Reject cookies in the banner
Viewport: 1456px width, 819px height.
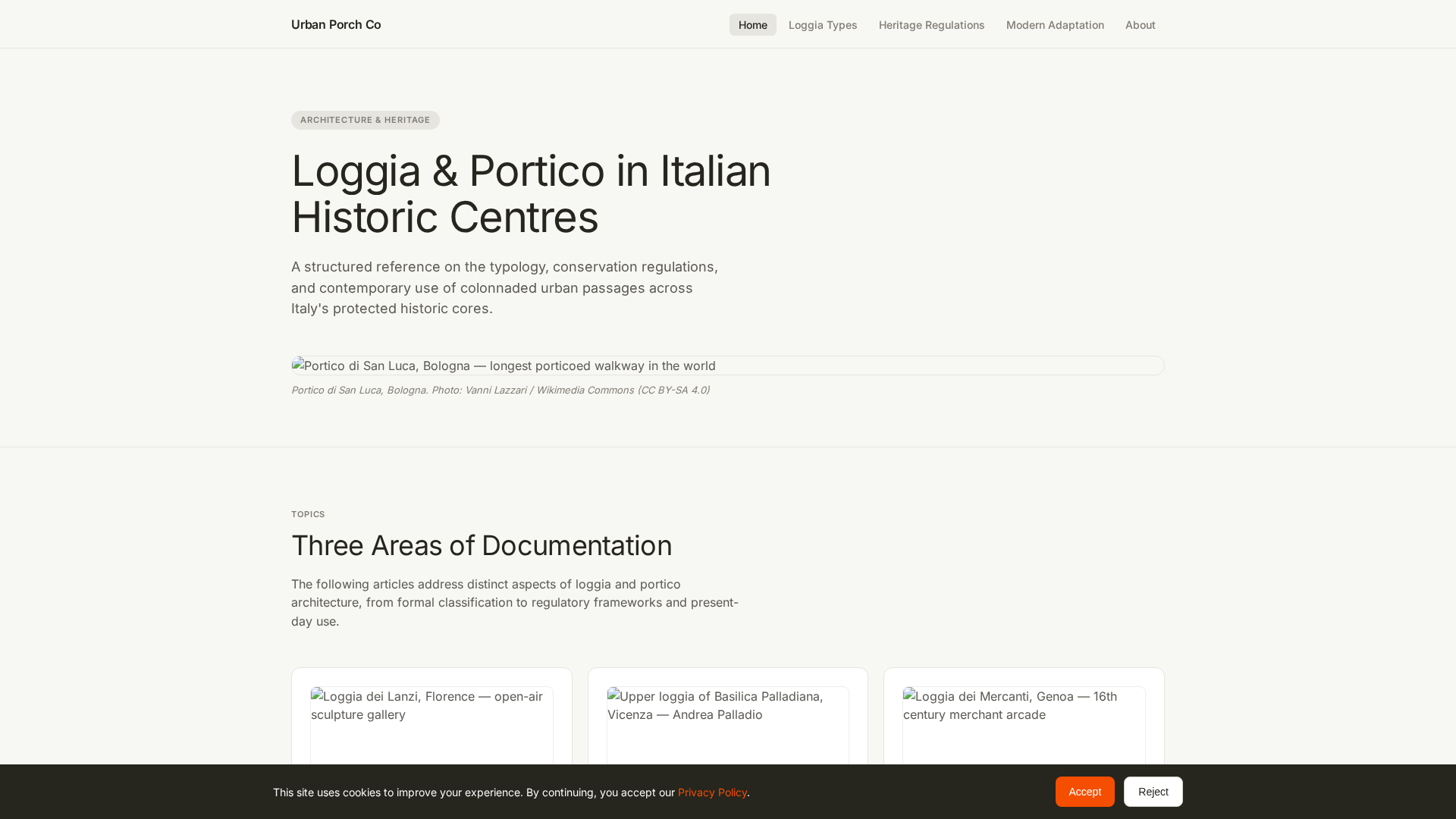(x=1153, y=792)
